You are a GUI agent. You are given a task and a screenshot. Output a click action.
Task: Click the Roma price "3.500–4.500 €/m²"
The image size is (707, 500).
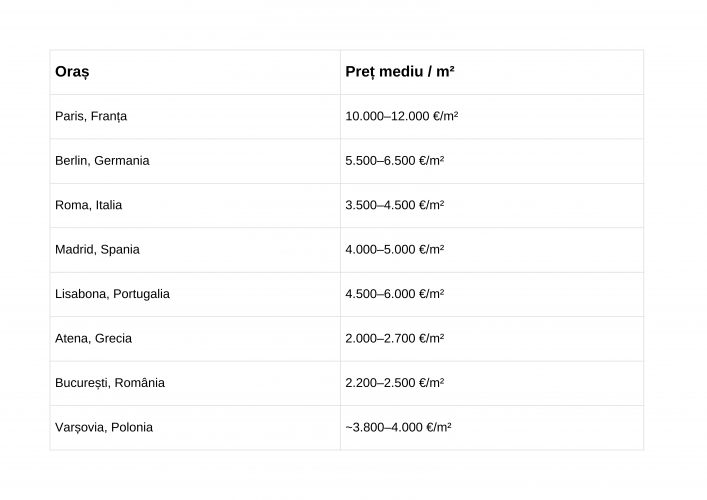(394, 205)
